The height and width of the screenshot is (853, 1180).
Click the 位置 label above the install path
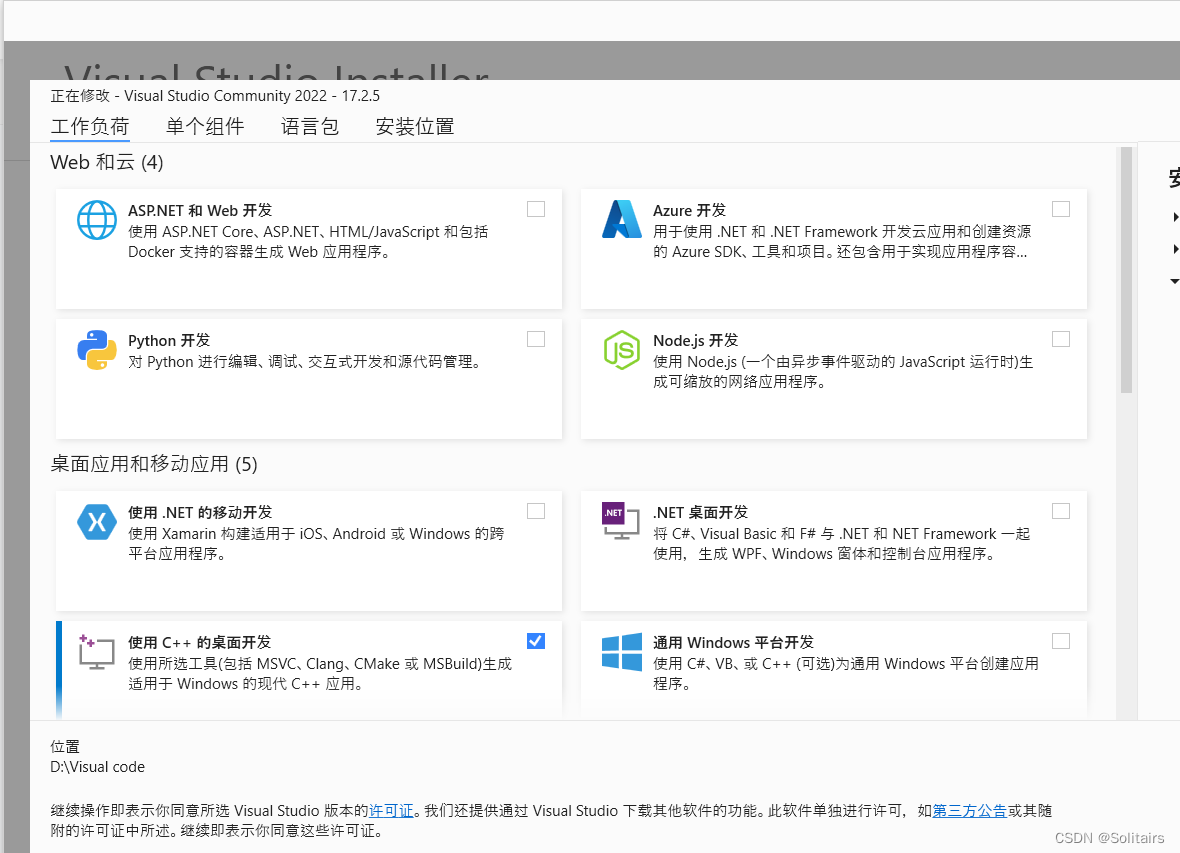65,747
